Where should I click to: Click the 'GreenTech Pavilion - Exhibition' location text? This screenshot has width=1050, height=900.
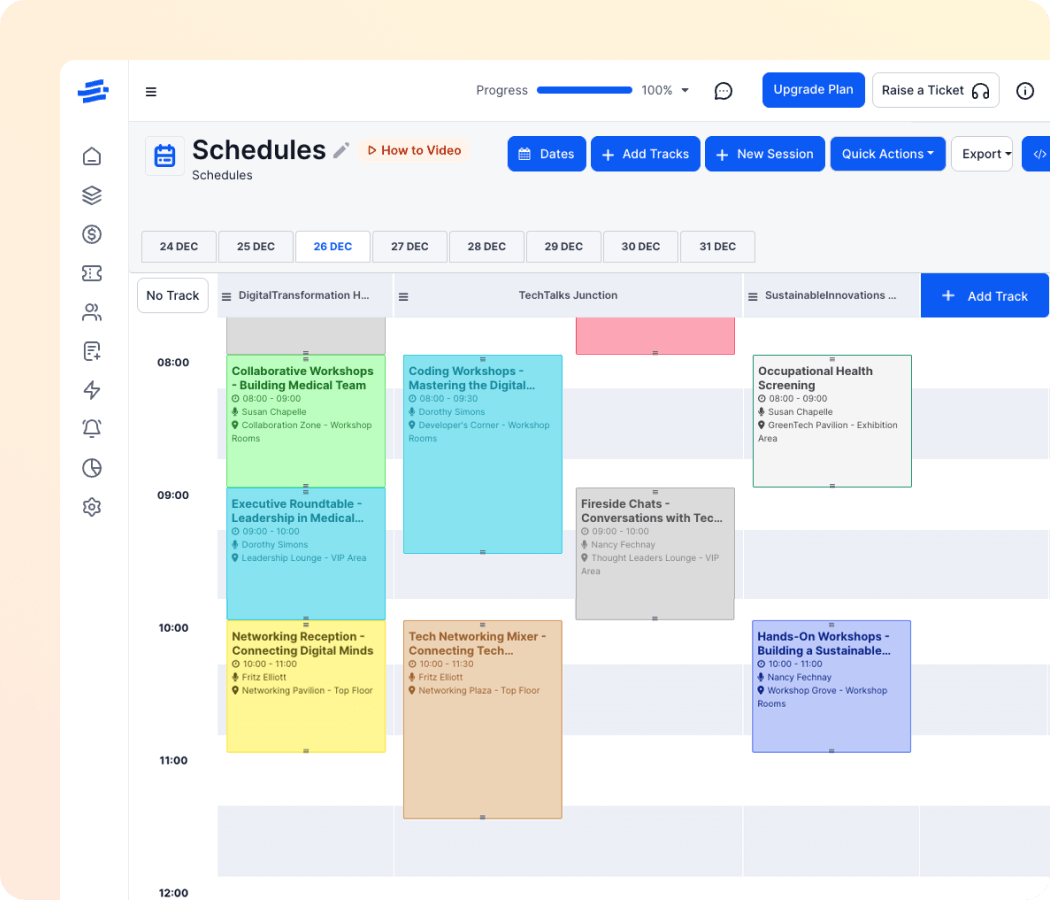coord(832,425)
